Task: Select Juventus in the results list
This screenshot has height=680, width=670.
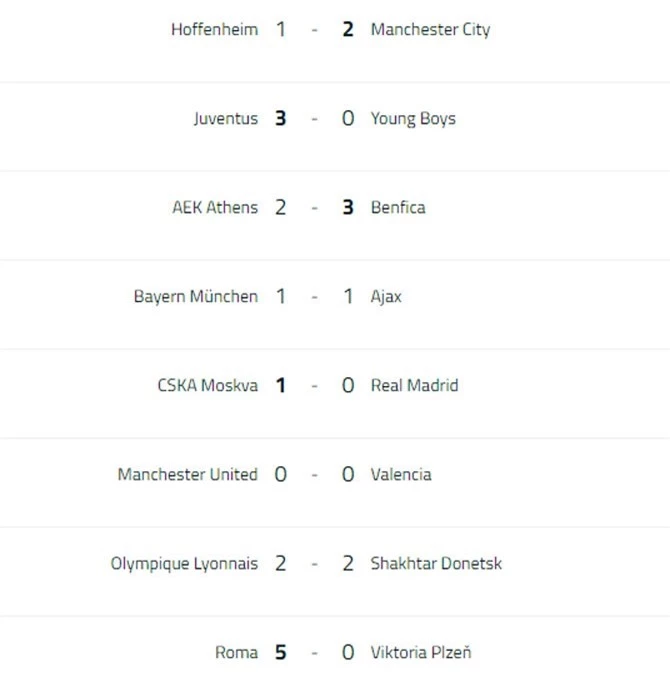Action: click(x=226, y=118)
